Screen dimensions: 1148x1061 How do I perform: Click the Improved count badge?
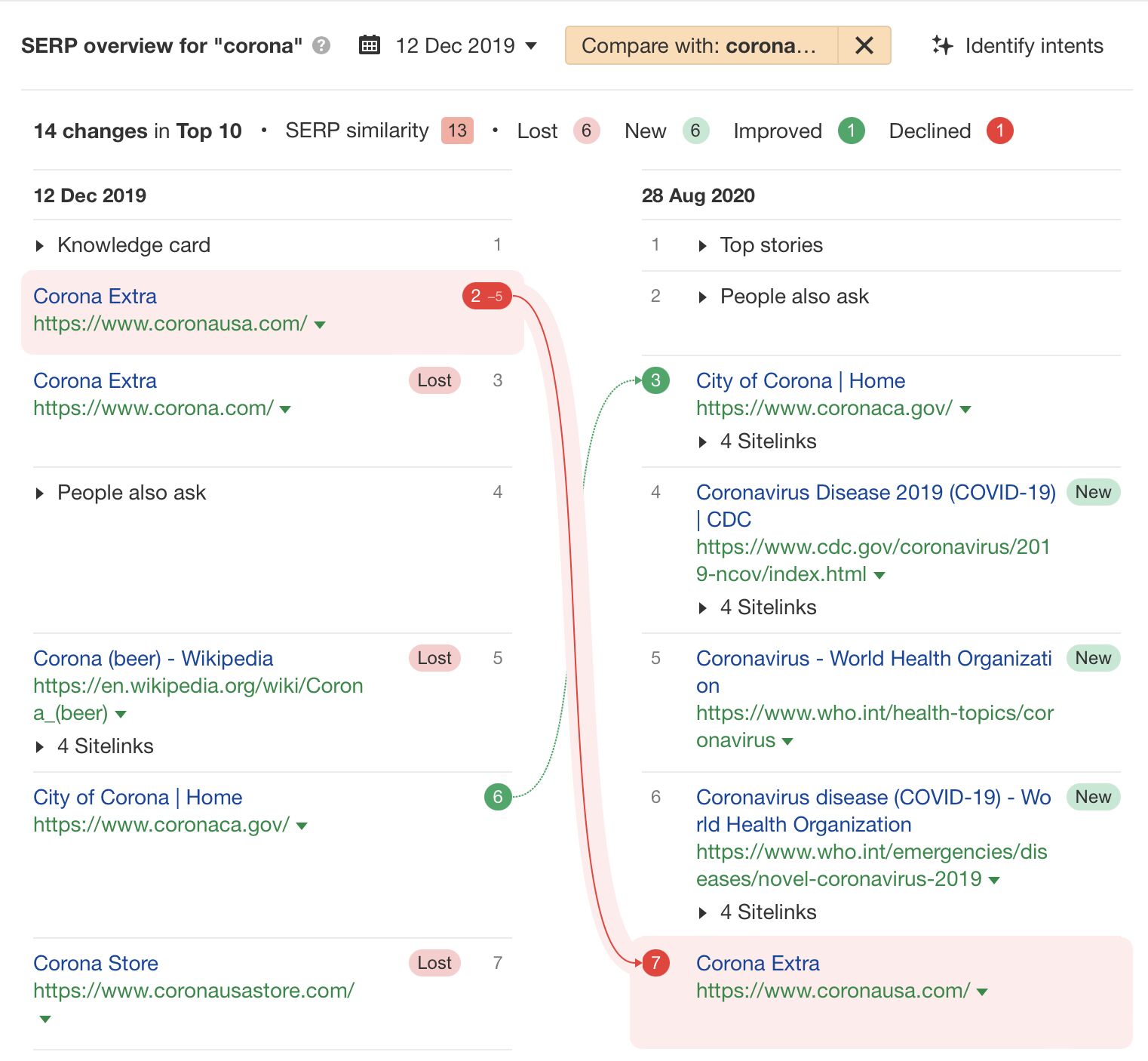point(851,131)
